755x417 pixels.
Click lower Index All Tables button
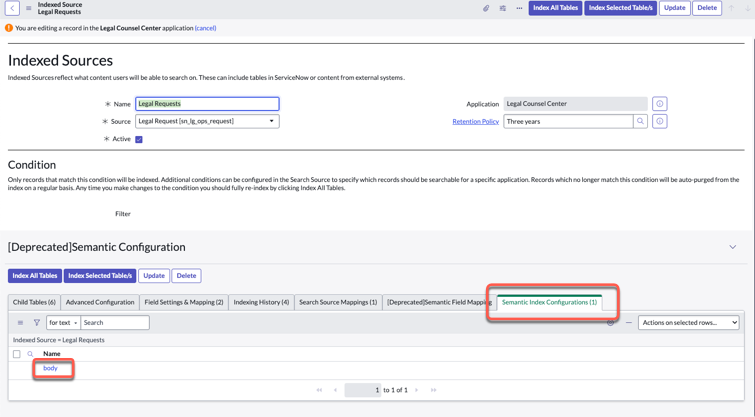tap(35, 276)
